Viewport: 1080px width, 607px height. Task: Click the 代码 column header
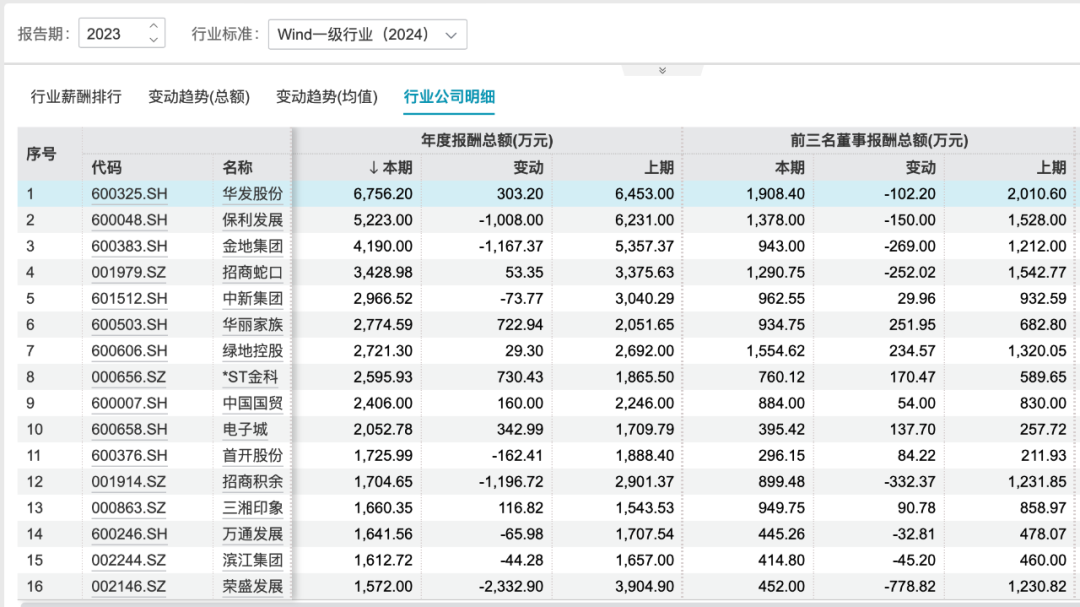click(106, 168)
